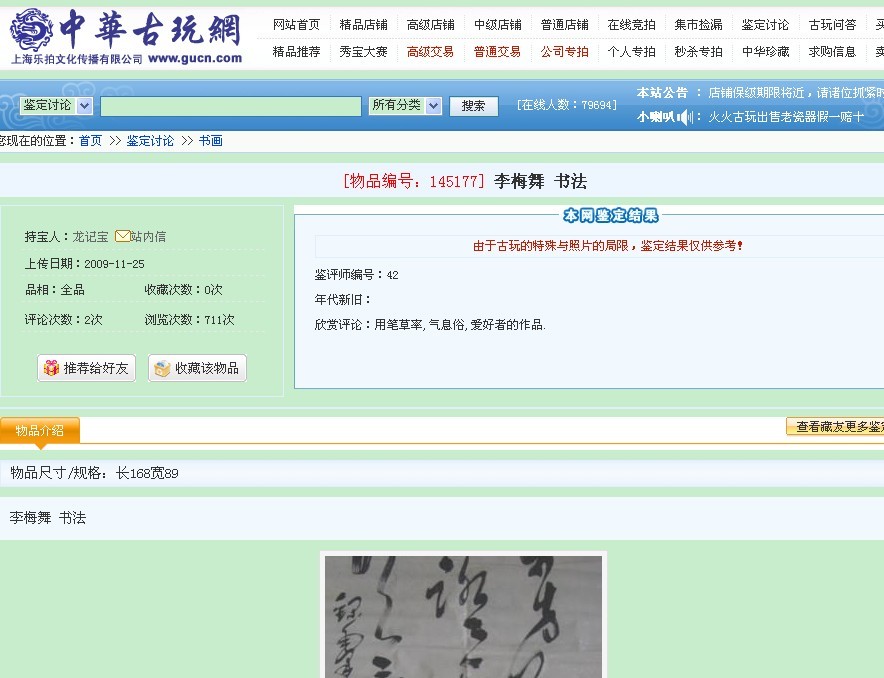
Task: Click the gift icon on 推荐给好友
Action: (x=50, y=368)
